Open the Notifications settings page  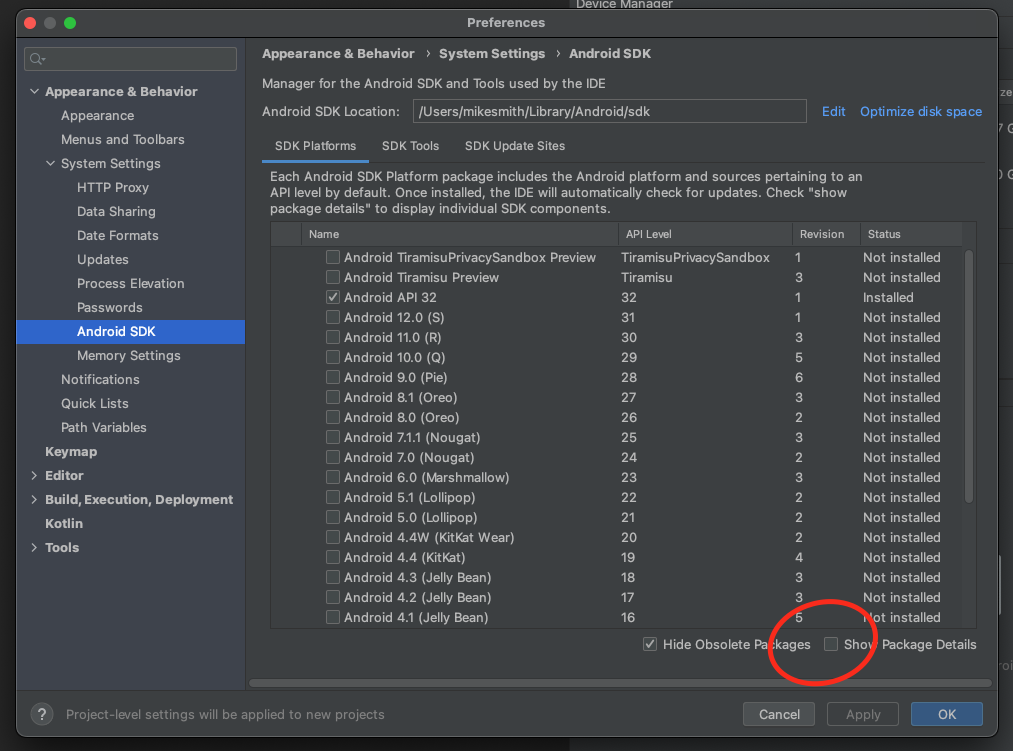click(x=100, y=379)
